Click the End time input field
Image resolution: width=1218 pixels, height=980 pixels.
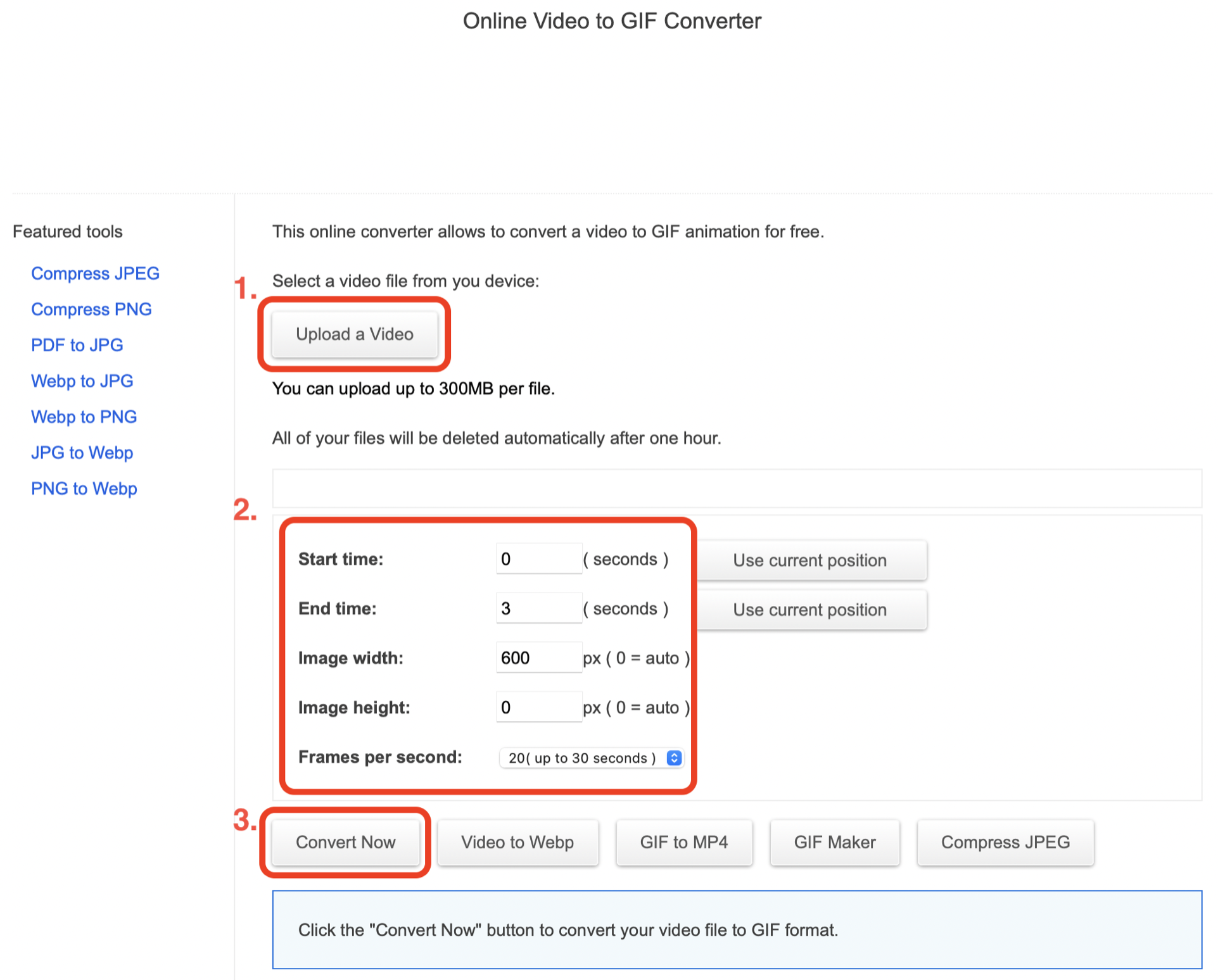pyautogui.click(x=538, y=608)
